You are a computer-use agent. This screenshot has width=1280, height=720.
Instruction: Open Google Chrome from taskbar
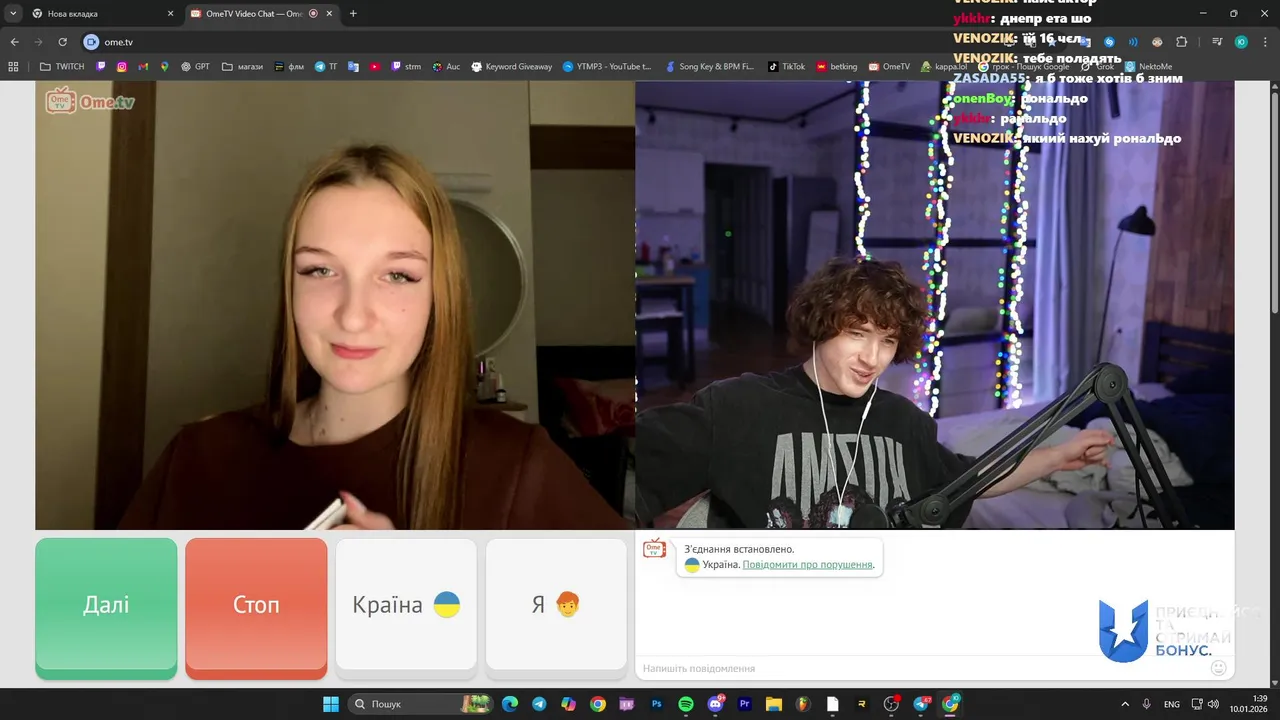pos(598,704)
